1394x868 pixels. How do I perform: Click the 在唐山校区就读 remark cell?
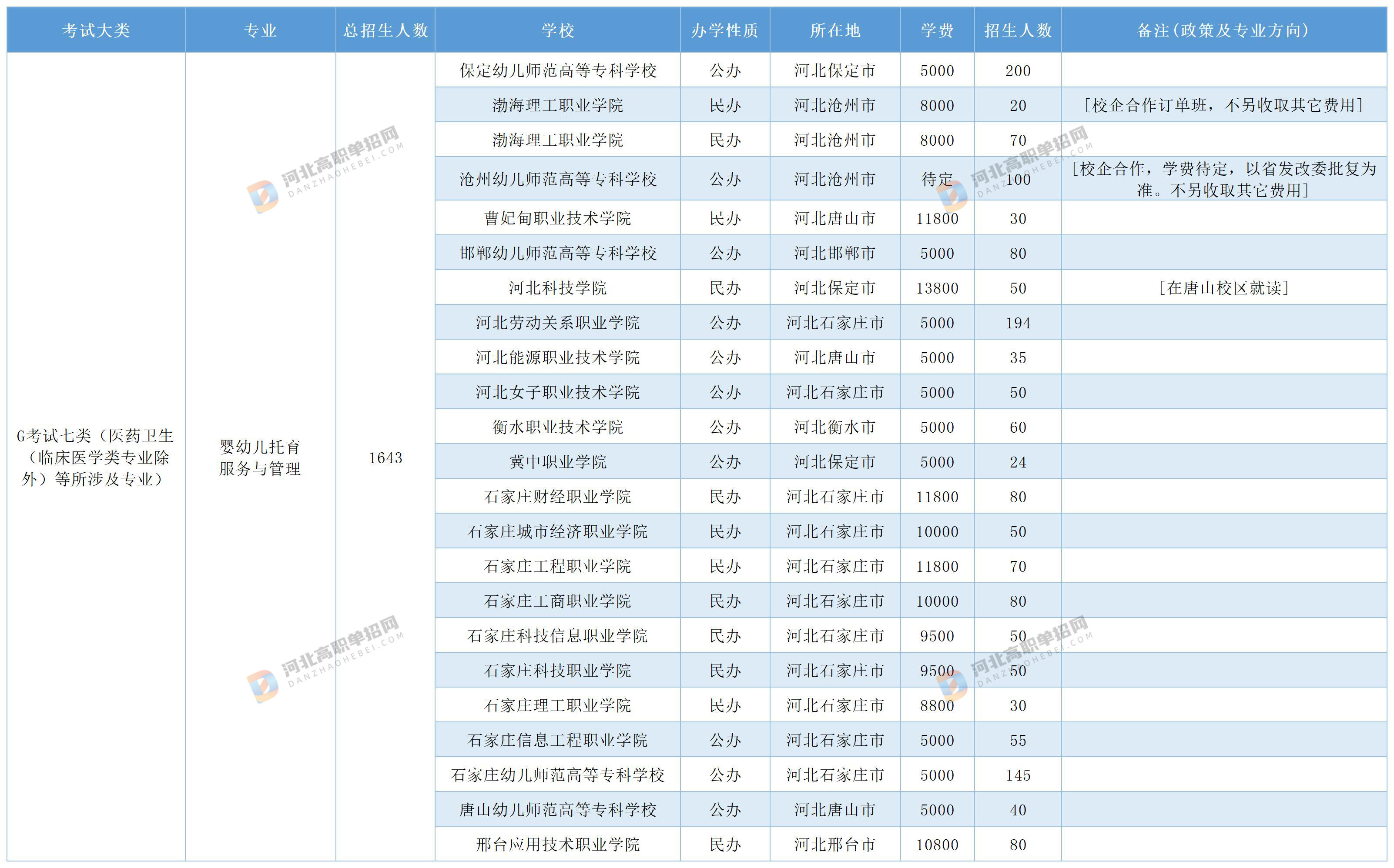pyautogui.click(x=1224, y=287)
